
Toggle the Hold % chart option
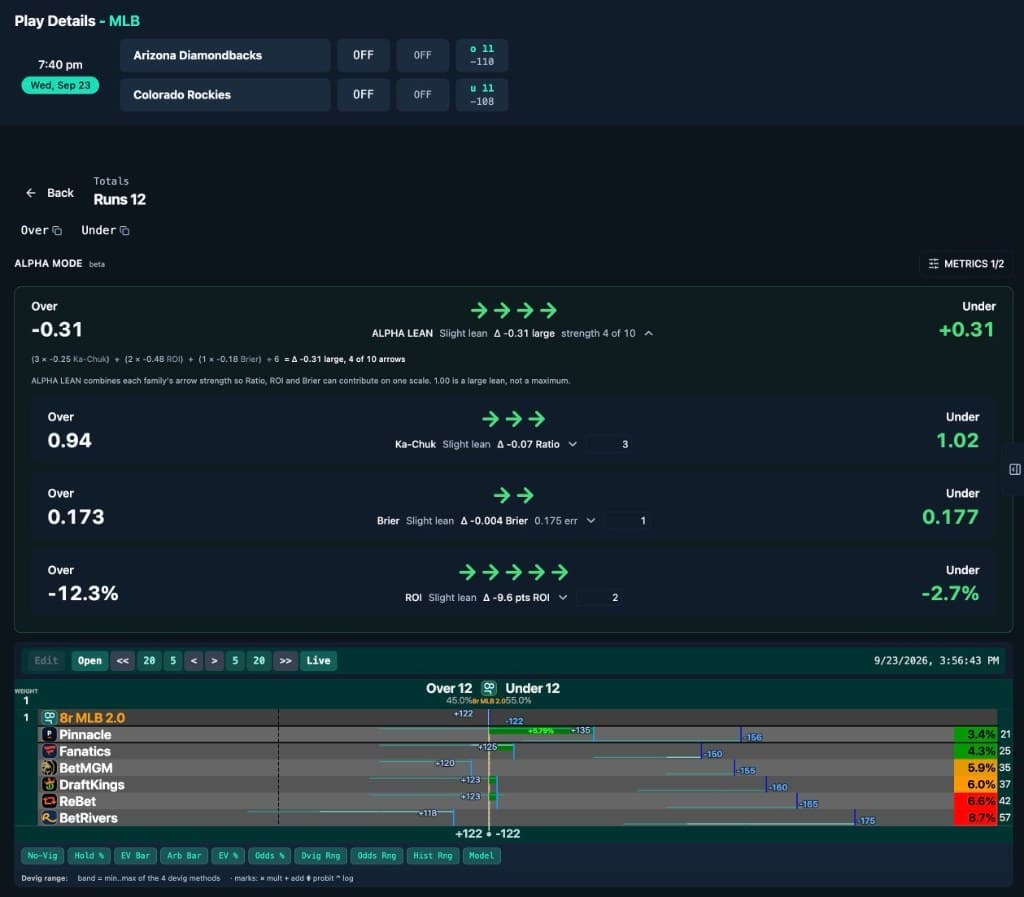click(89, 856)
